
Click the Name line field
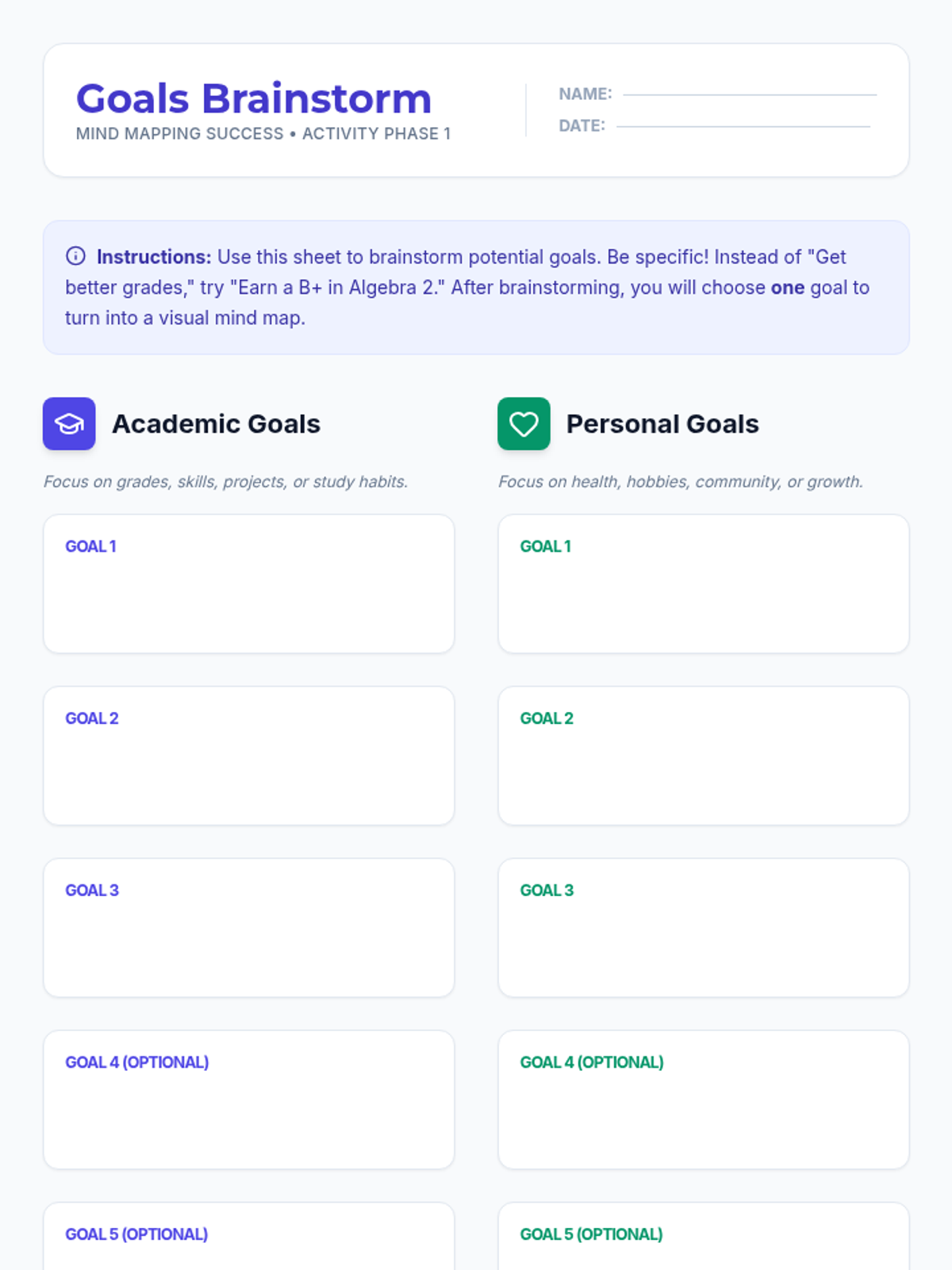point(750,94)
